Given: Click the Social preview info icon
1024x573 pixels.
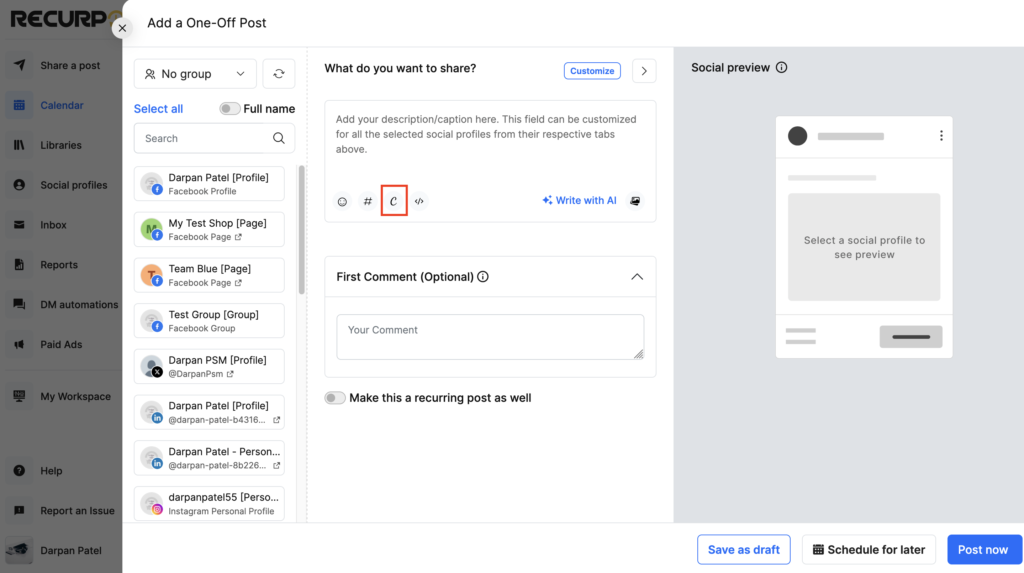Looking at the screenshot, I should [x=781, y=67].
